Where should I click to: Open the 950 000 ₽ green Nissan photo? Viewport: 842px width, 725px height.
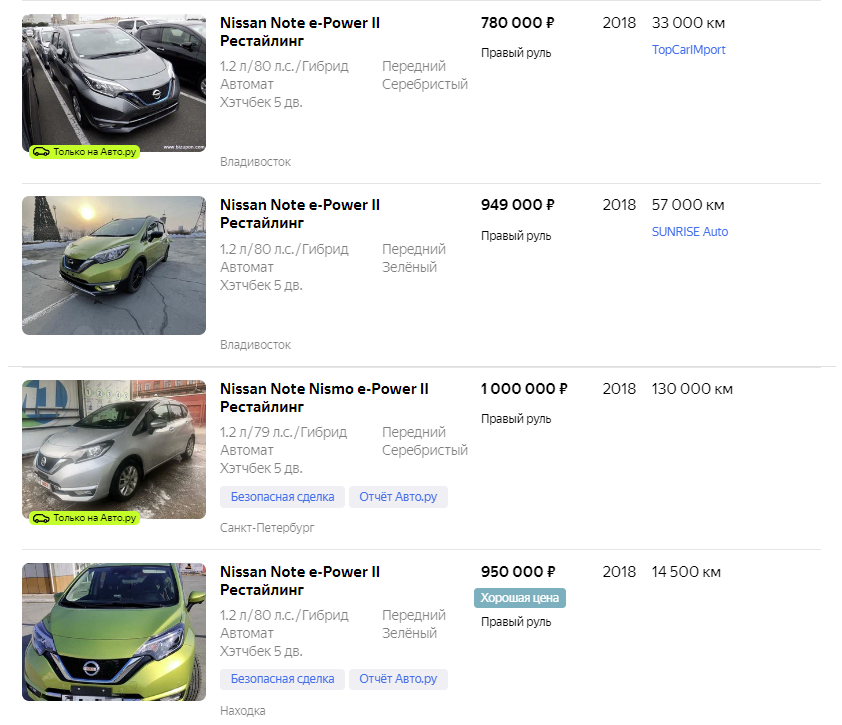point(114,632)
